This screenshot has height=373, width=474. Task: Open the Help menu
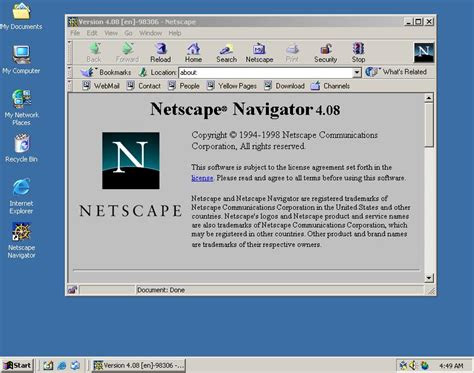175,33
